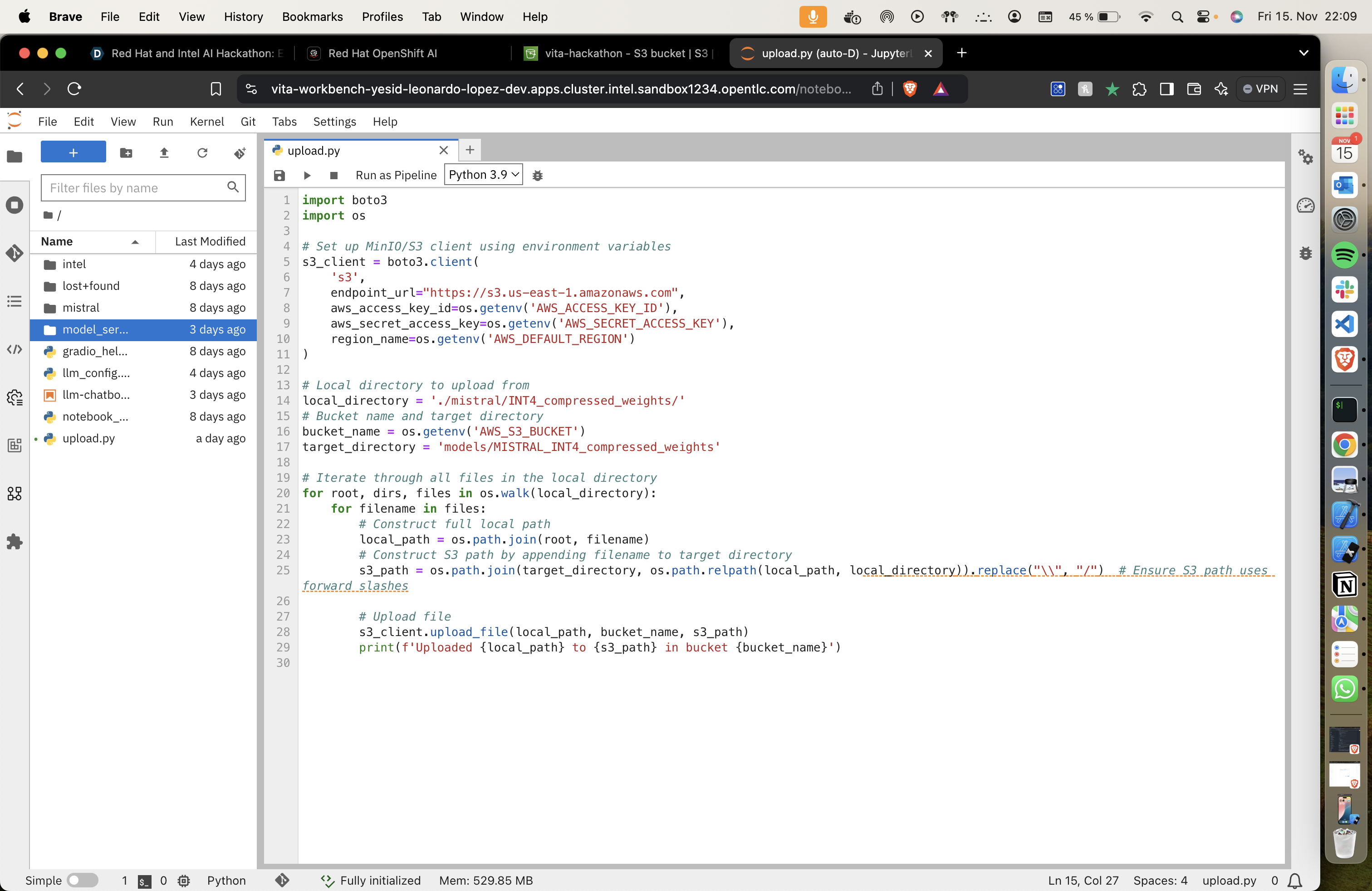Refresh the file browser list

(202, 153)
